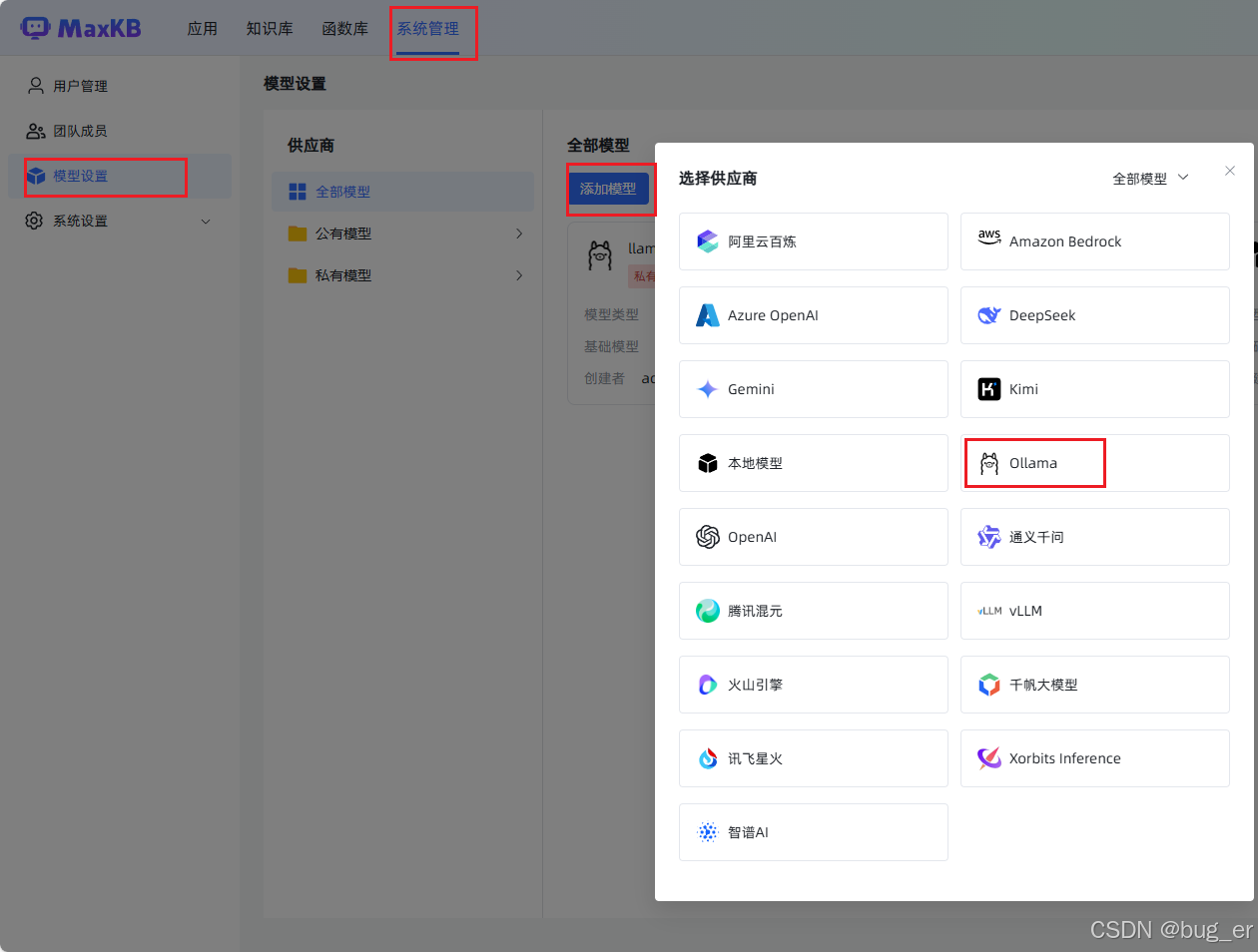Choose the Gemini provider text
Screen dimensions: 1258x952
(751, 389)
